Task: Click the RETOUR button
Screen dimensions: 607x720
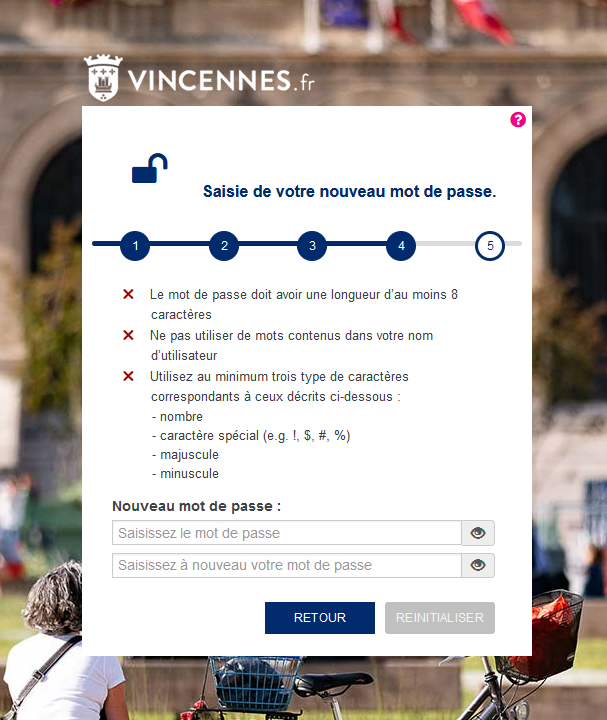Action: [320, 618]
